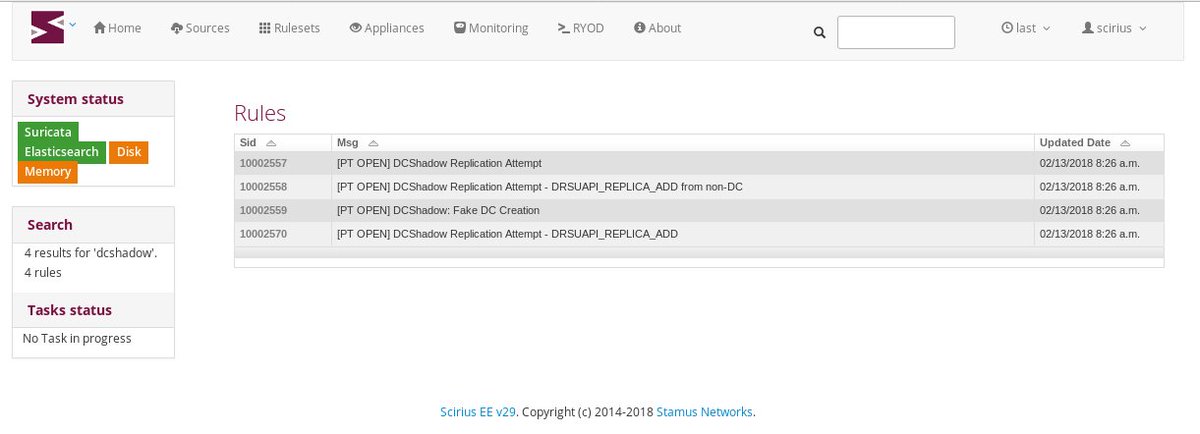Open rule Sid 10002558

click(263, 187)
